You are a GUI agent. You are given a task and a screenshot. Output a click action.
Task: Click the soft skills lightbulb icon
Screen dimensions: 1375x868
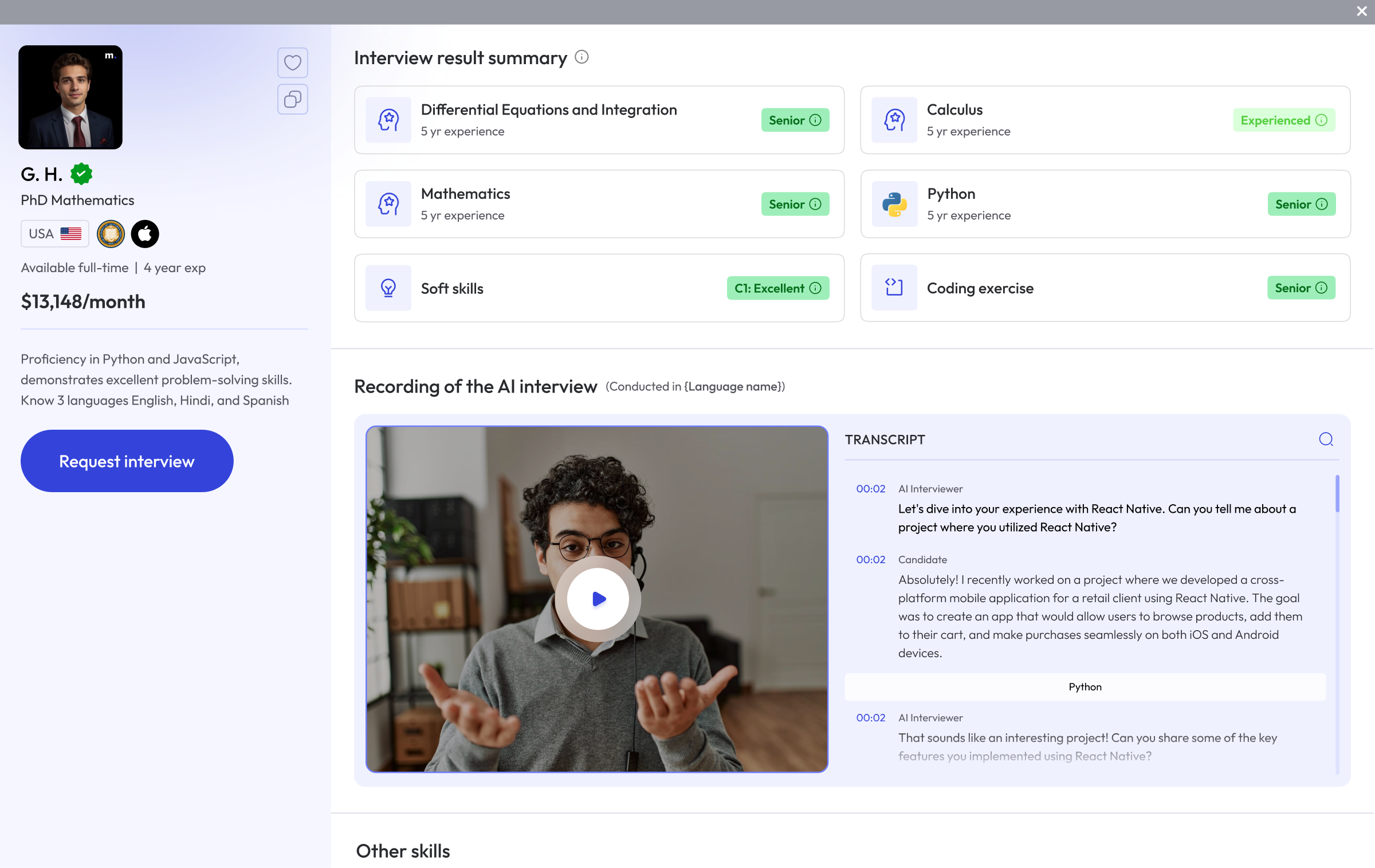click(388, 288)
